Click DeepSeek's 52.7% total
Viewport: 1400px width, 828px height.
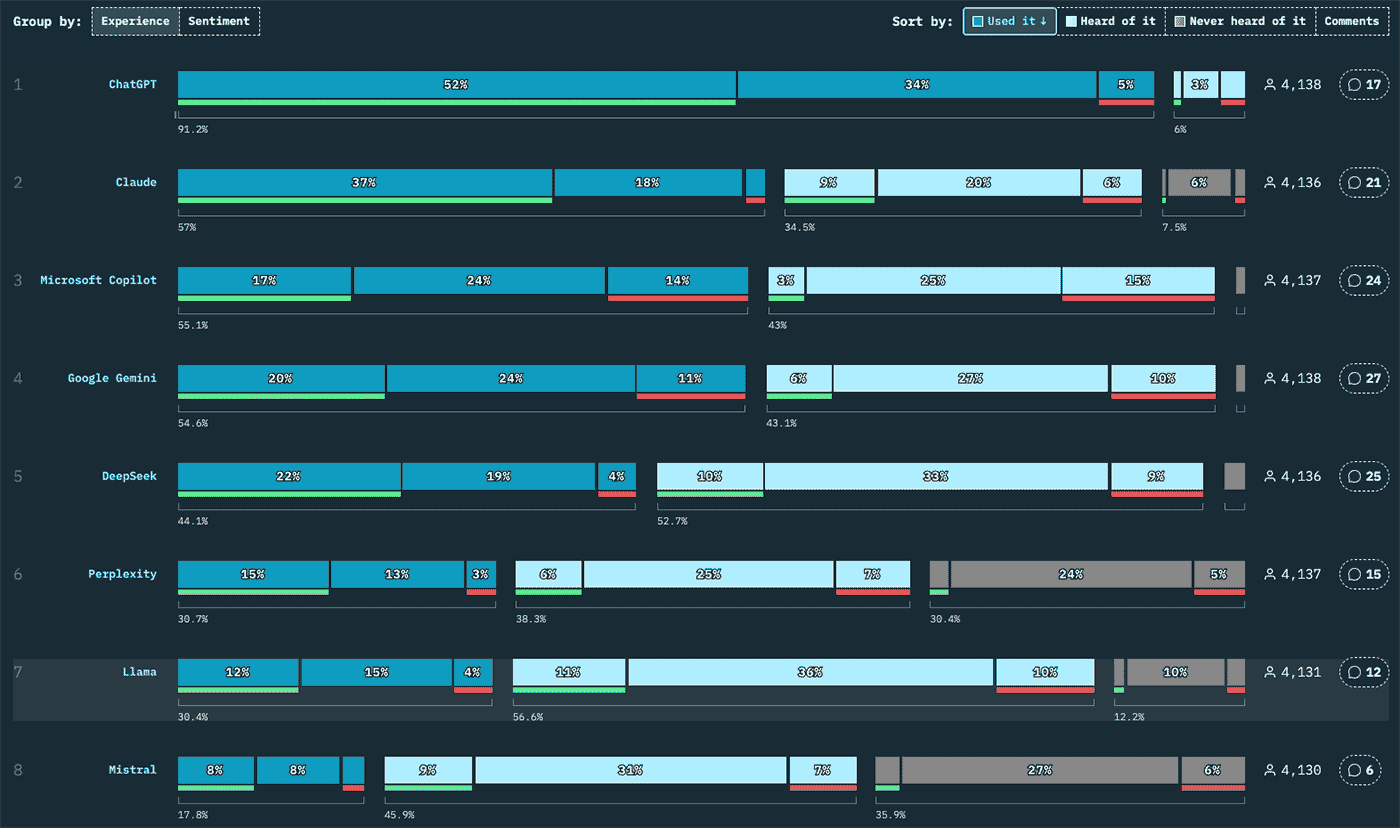point(672,521)
